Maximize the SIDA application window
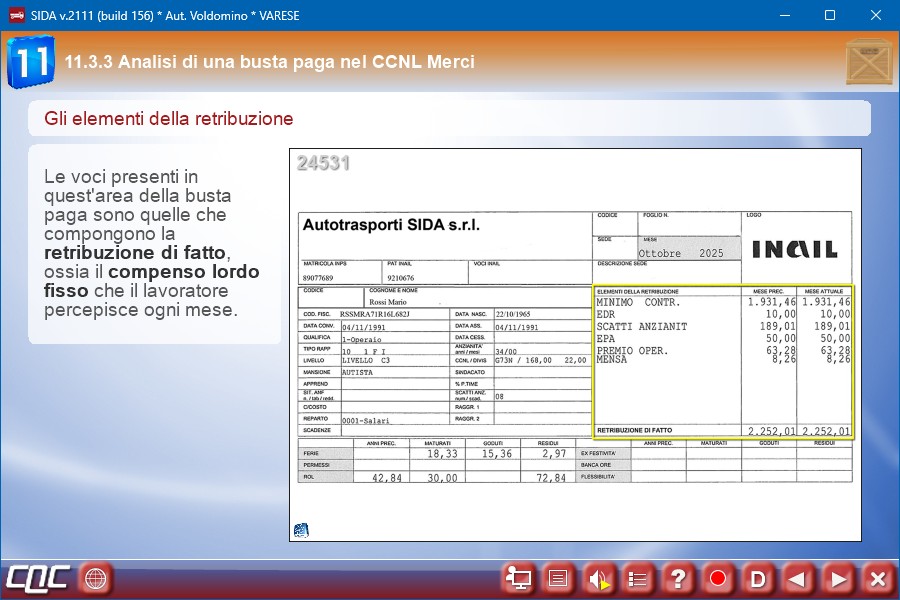Screen dimensions: 900x600 click(x=829, y=16)
